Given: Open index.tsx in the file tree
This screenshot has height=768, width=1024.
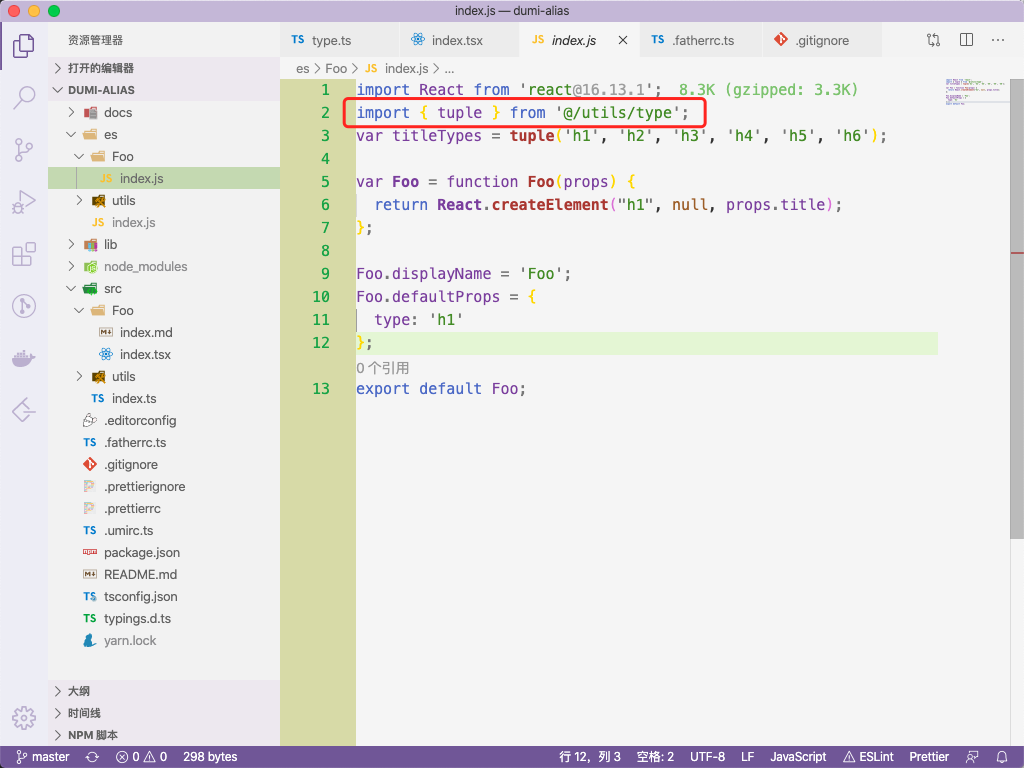Looking at the screenshot, I should click(x=164, y=355).
